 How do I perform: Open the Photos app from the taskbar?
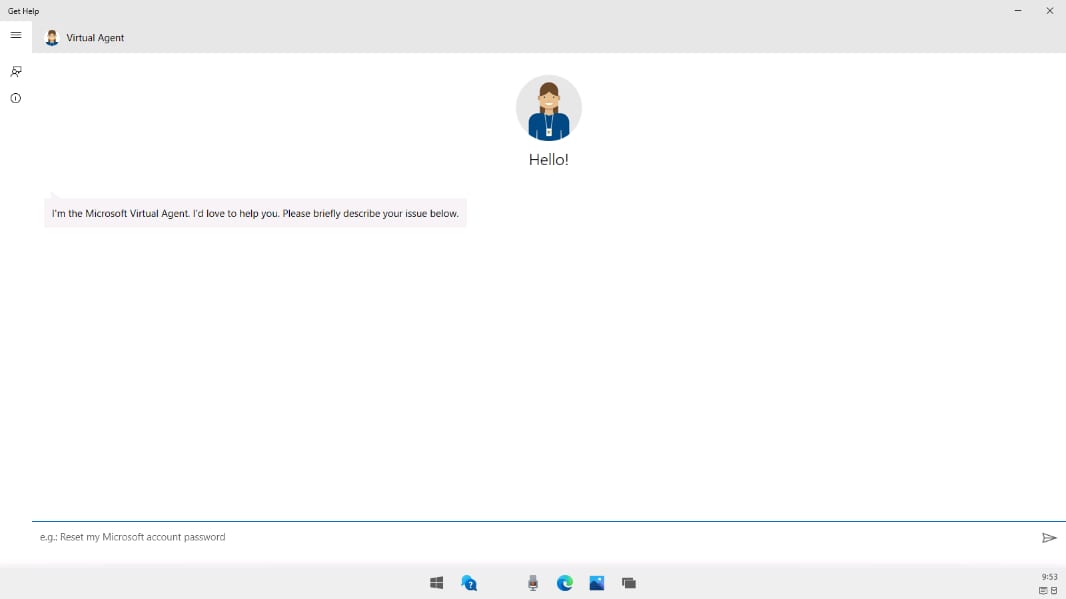(597, 583)
